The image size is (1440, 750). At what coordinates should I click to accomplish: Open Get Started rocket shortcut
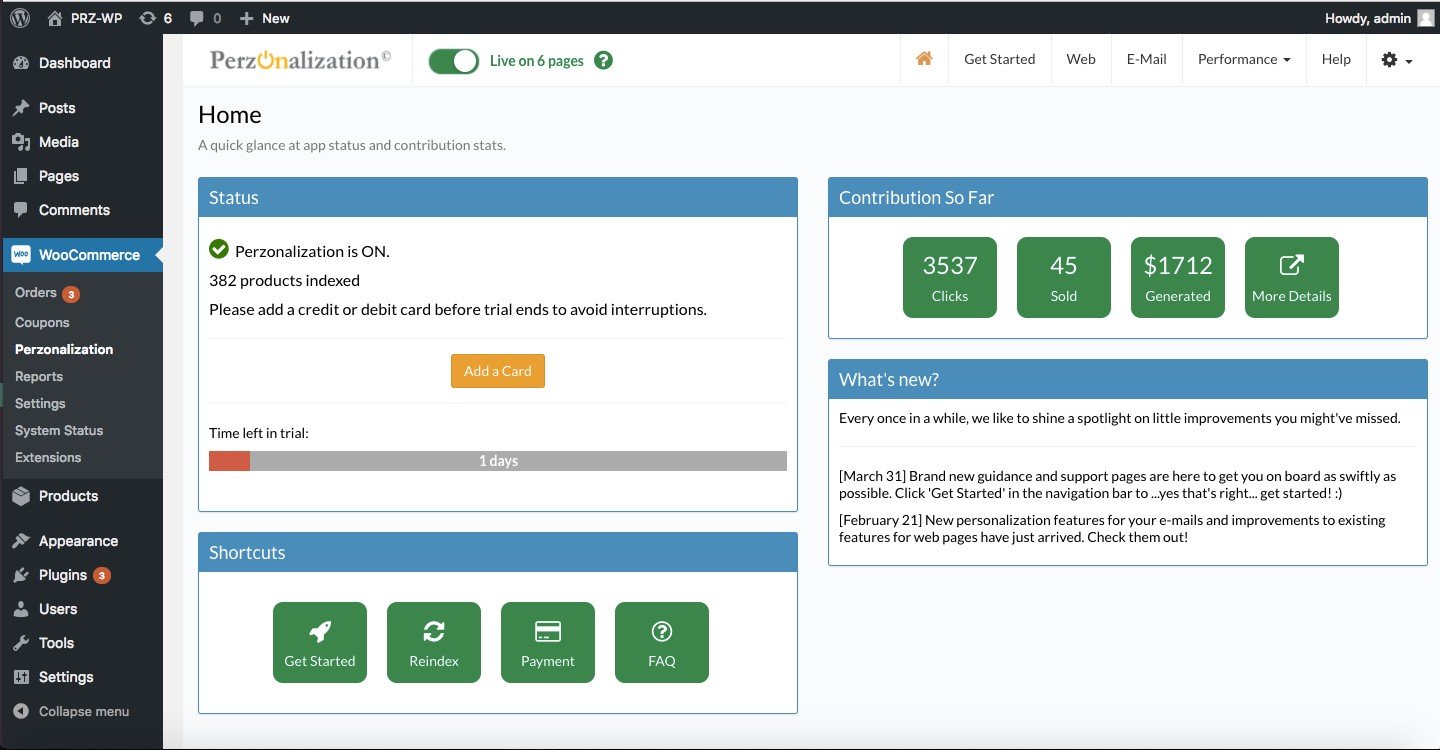point(320,642)
